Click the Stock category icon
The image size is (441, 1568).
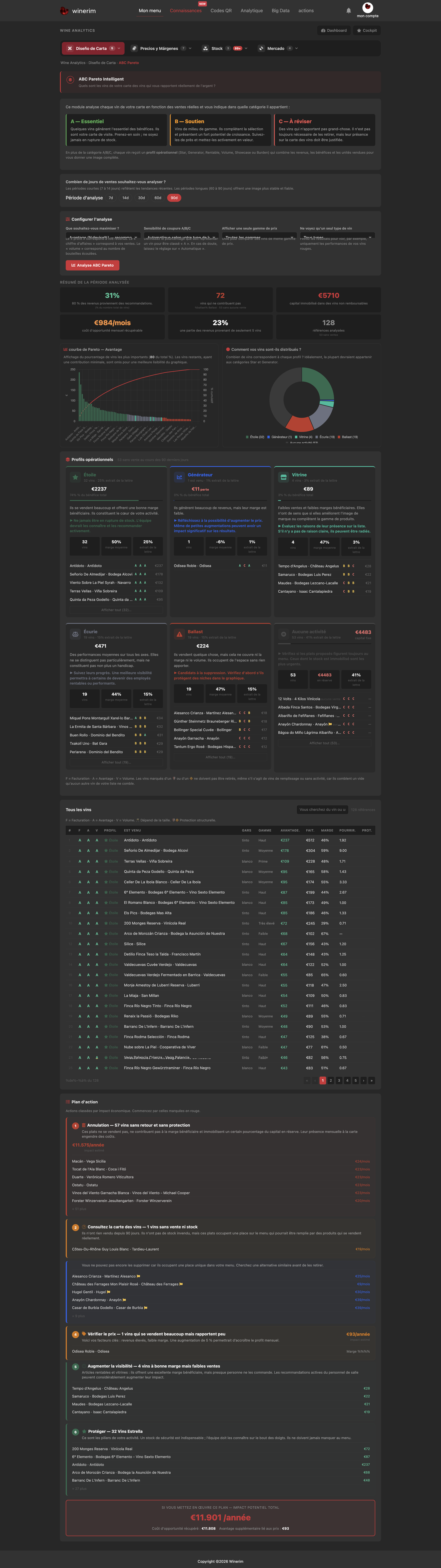[205, 49]
